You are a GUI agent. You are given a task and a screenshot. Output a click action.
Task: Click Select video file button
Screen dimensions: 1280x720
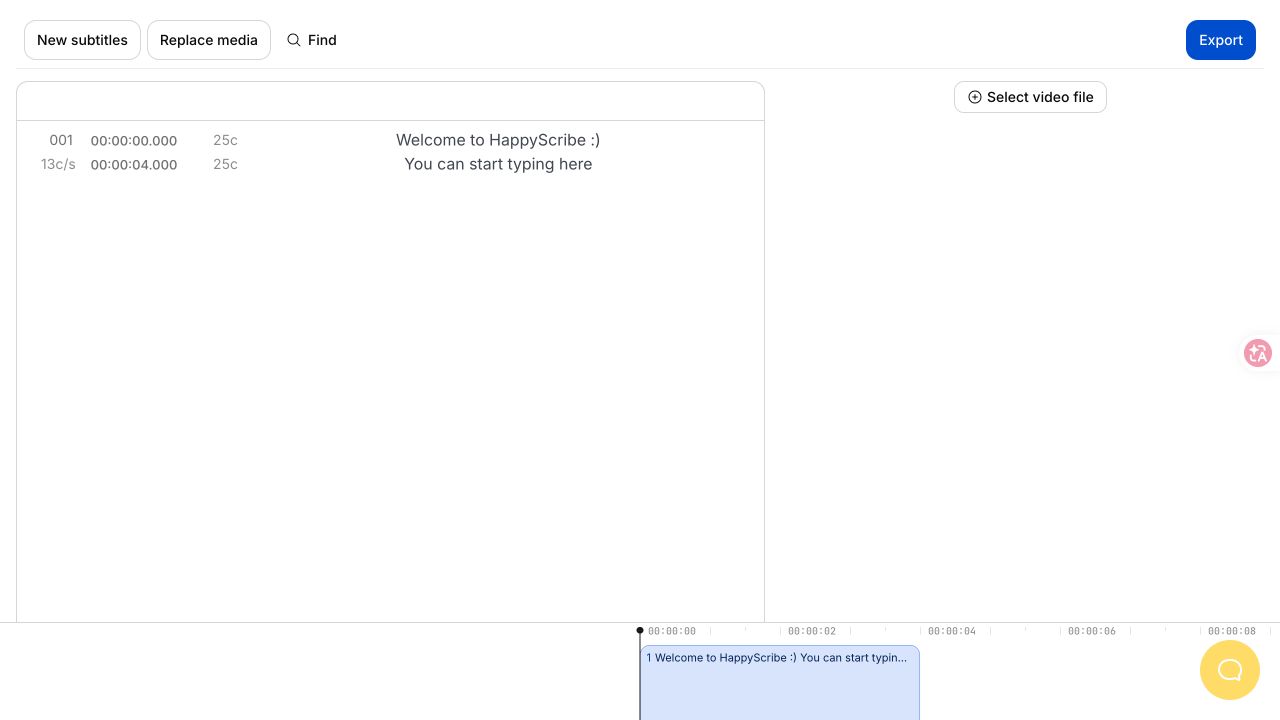pos(1030,97)
